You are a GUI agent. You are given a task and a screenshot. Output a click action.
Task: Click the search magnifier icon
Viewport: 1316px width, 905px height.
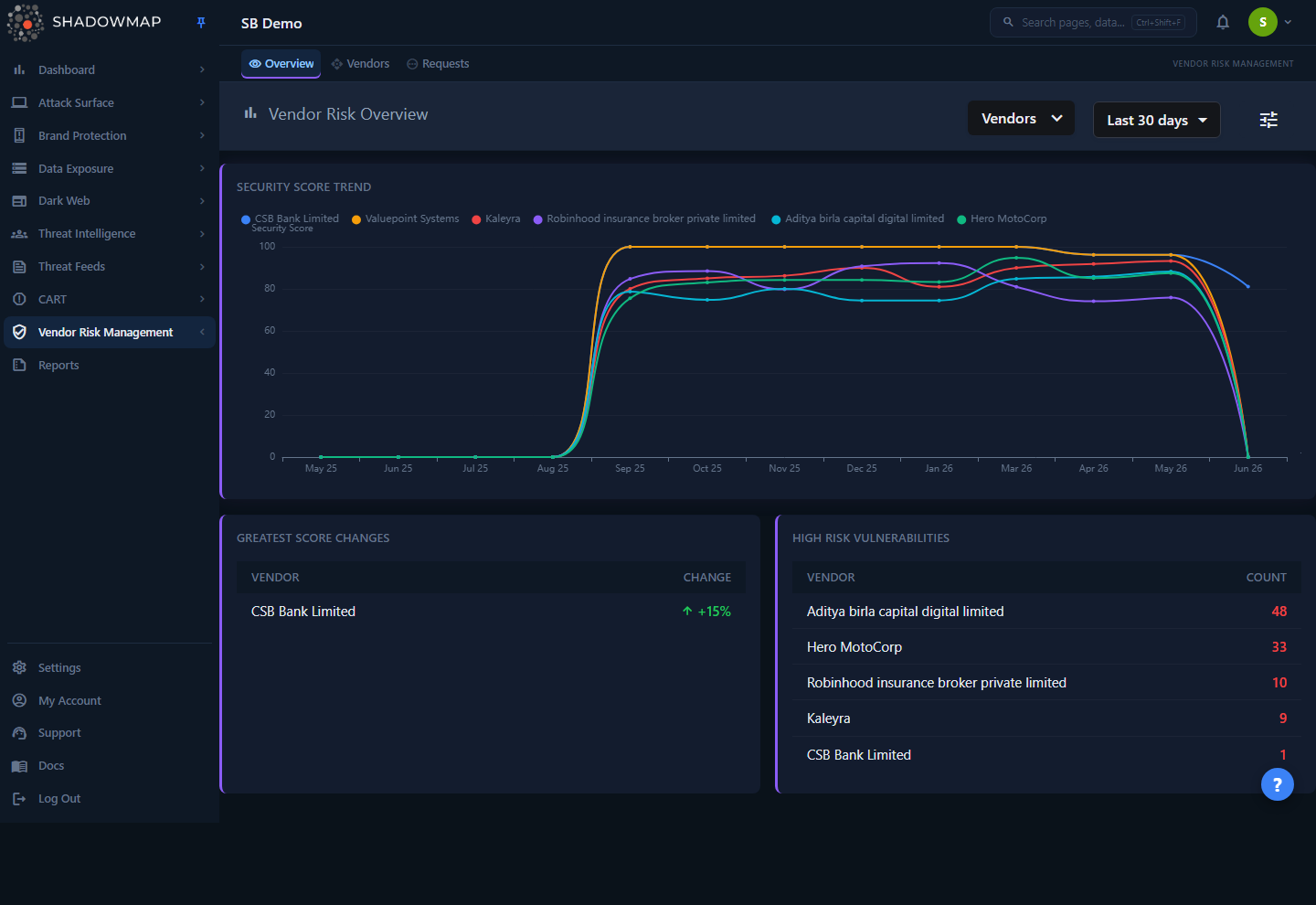pos(1008,22)
